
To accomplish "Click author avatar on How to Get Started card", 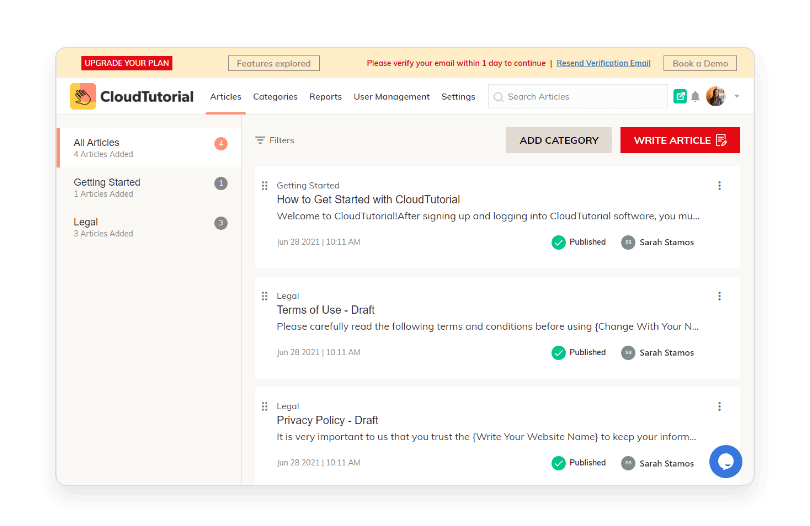I will (628, 242).
